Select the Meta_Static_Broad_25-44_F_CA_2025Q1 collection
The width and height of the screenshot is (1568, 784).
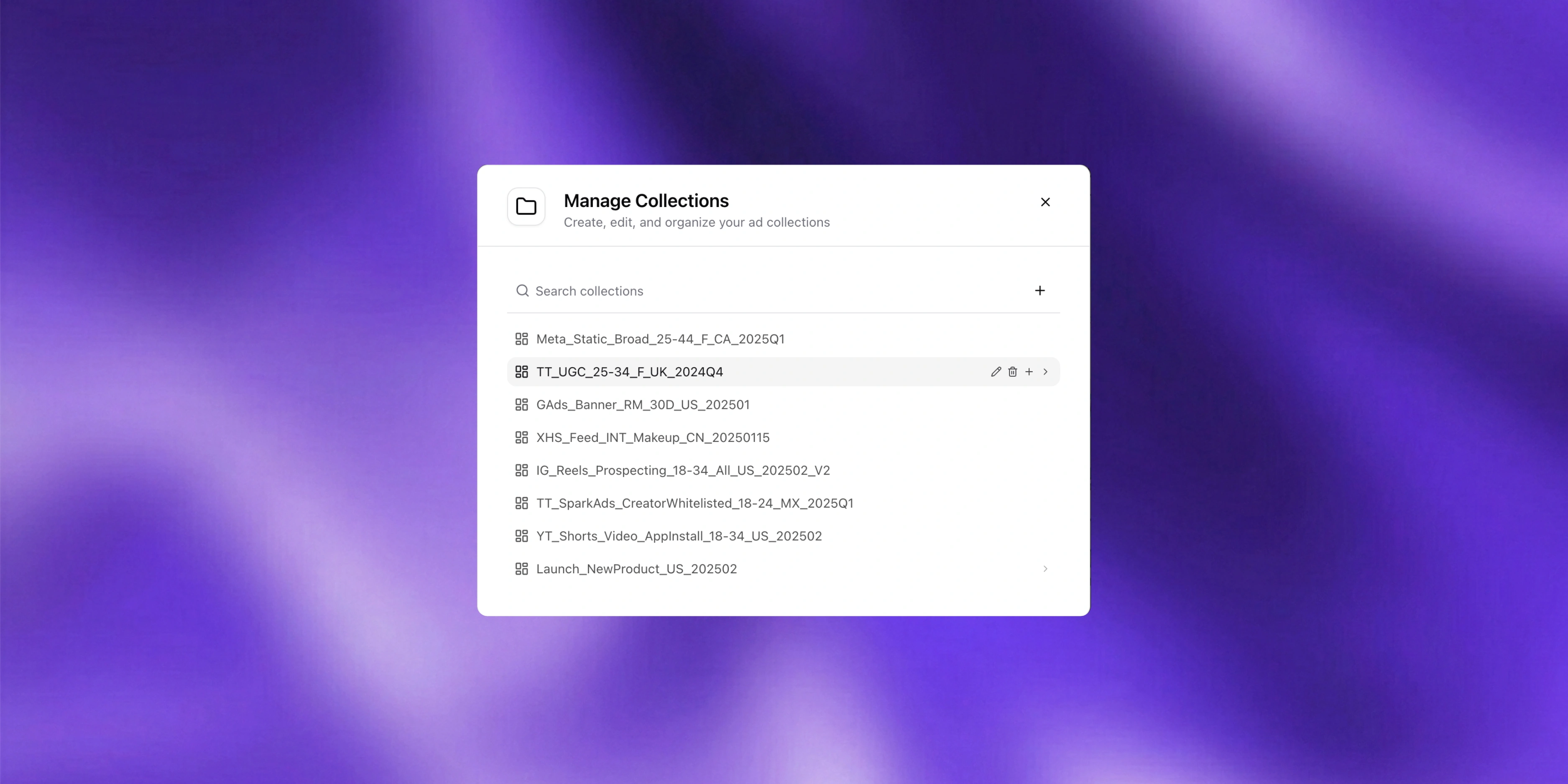click(x=660, y=338)
